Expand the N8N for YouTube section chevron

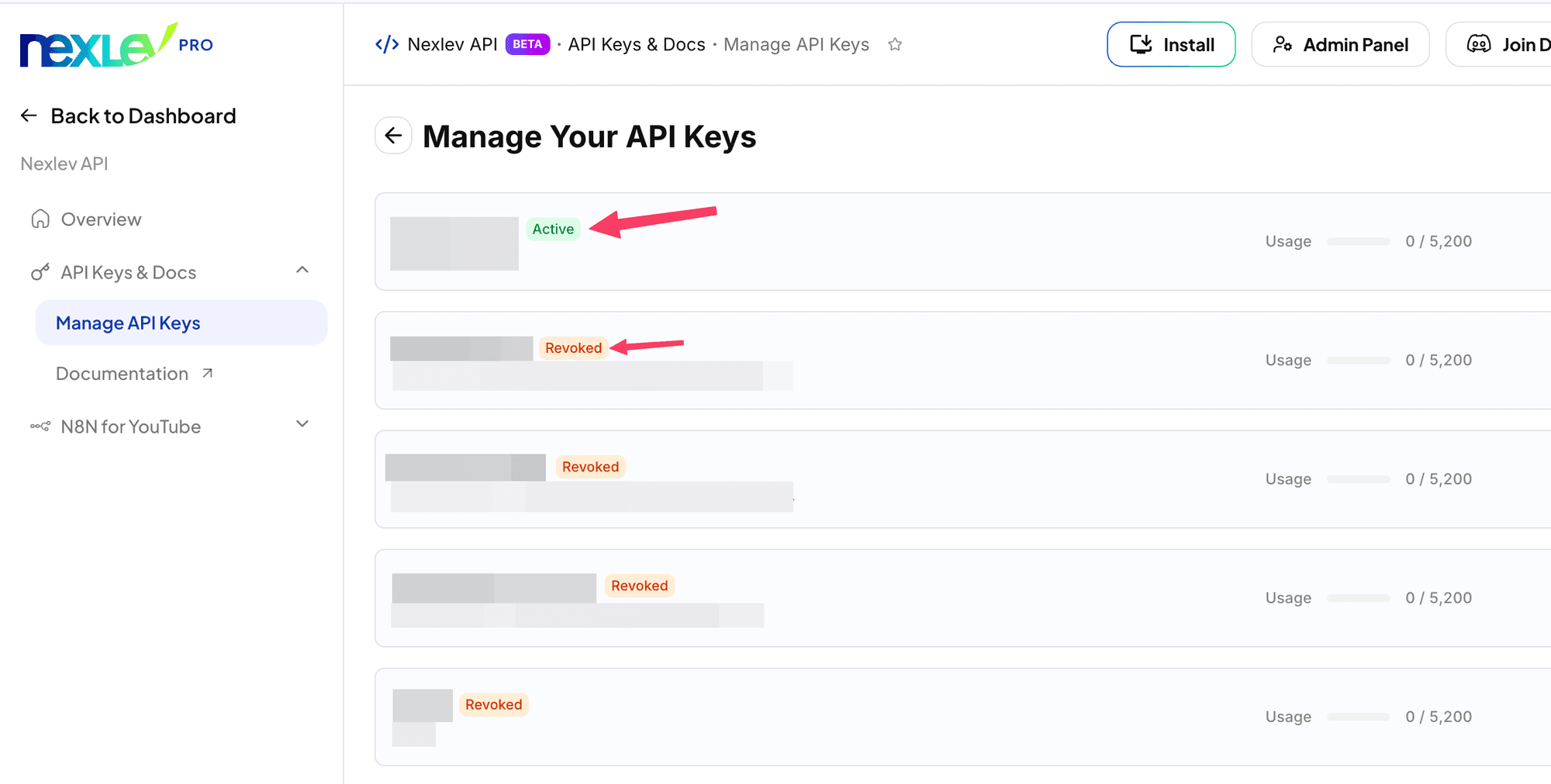point(302,423)
